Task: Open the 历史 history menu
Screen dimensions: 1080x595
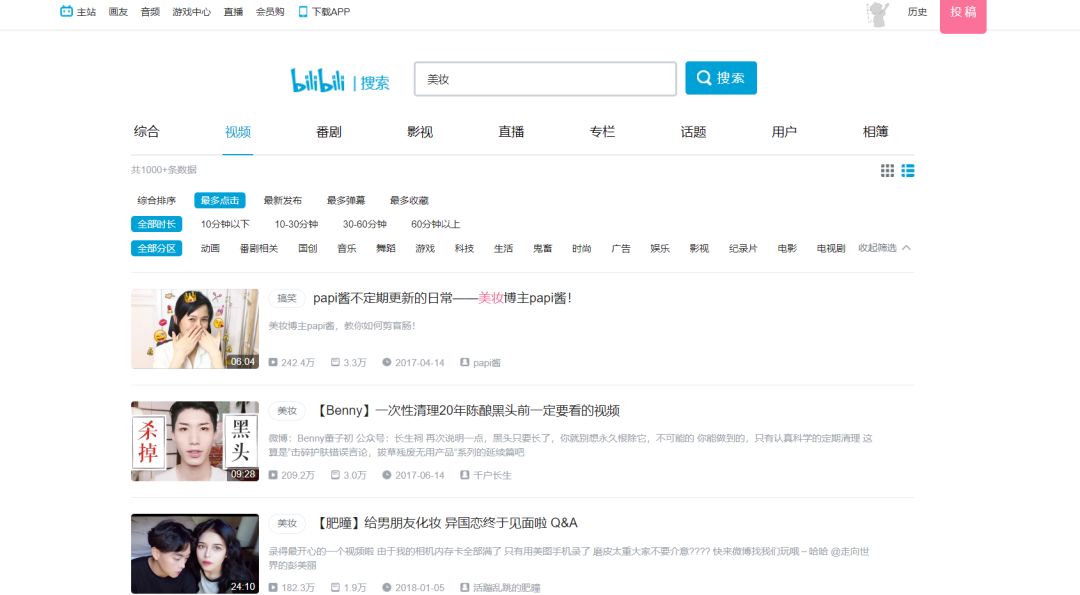Action: pos(917,12)
